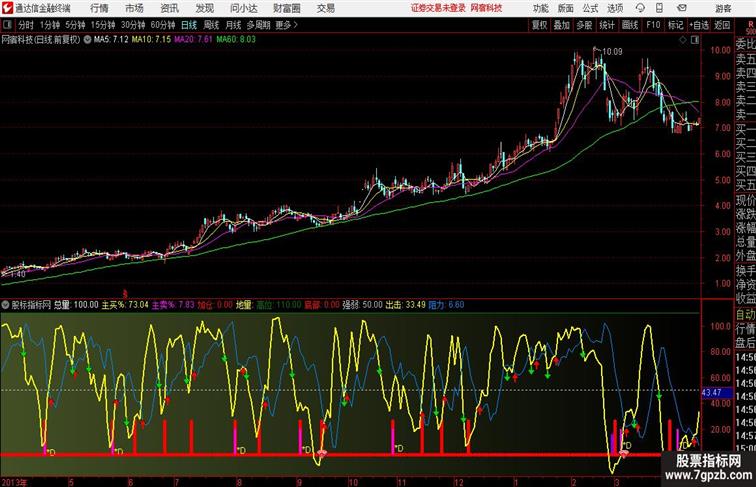Switch to 月线 monthly period
This screenshot has width=756, height=487.
click(233, 25)
